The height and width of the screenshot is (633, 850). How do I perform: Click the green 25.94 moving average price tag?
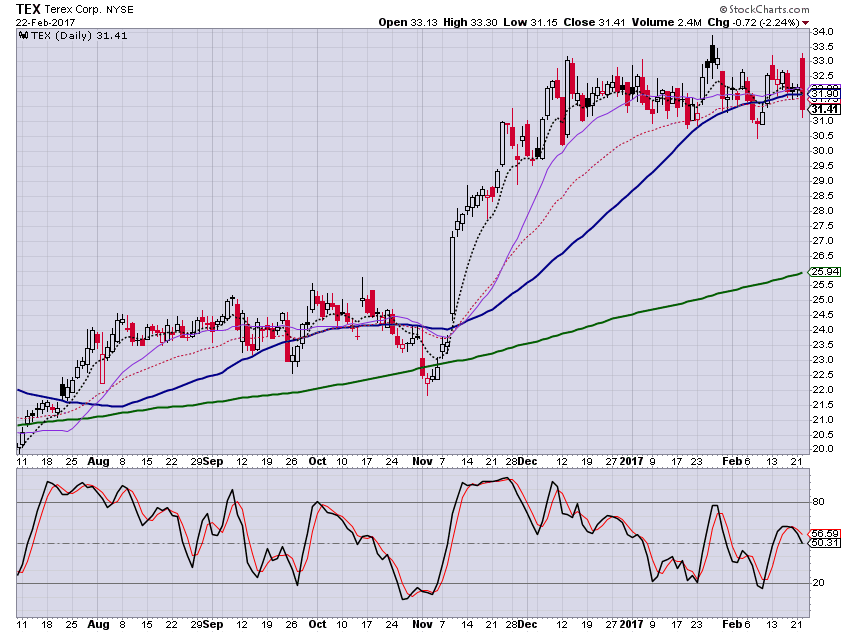pyautogui.click(x=825, y=272)
